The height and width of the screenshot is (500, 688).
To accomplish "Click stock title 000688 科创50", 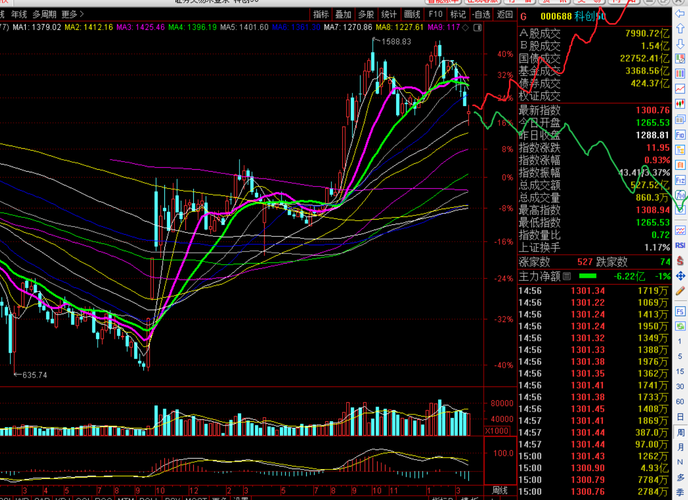I will (573, 17).
